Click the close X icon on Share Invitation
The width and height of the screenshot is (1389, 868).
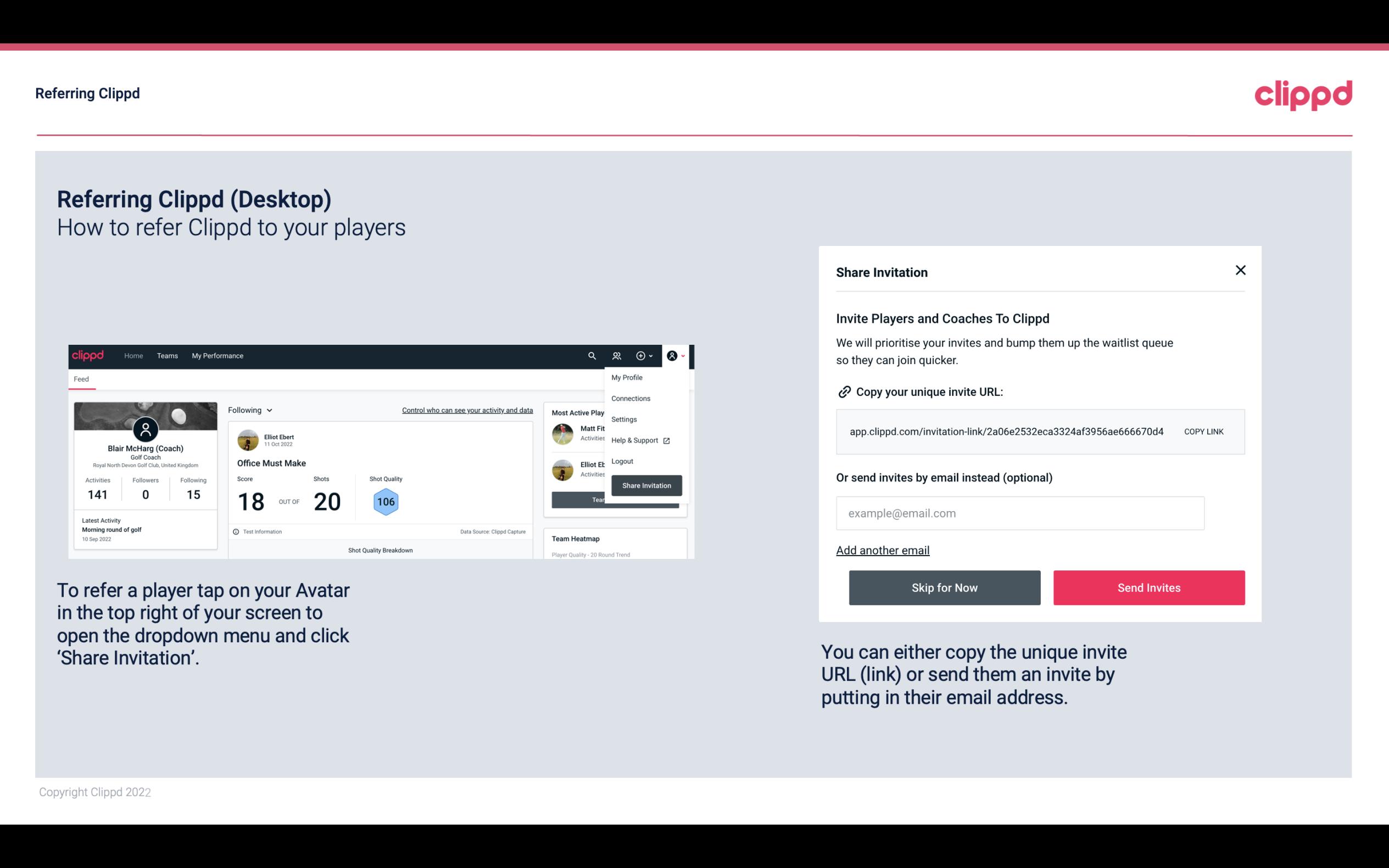[1239, 270]
